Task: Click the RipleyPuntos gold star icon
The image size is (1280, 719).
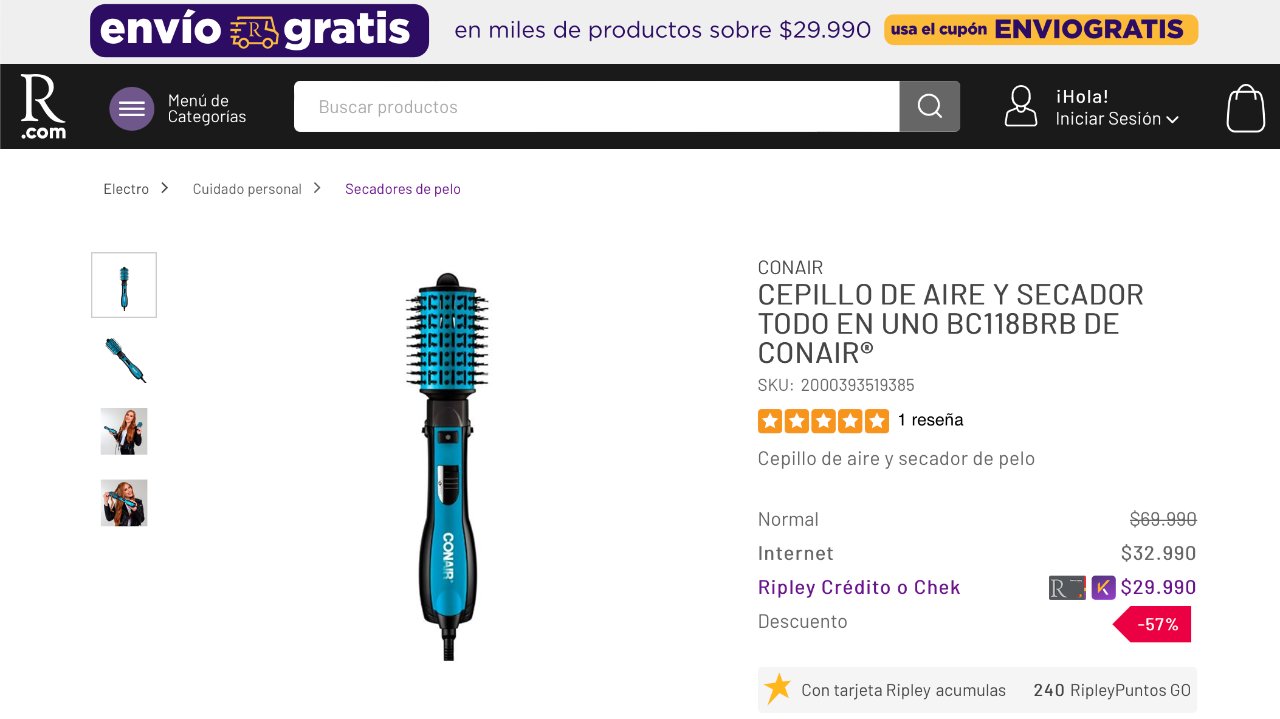Action: click(778, 688)
